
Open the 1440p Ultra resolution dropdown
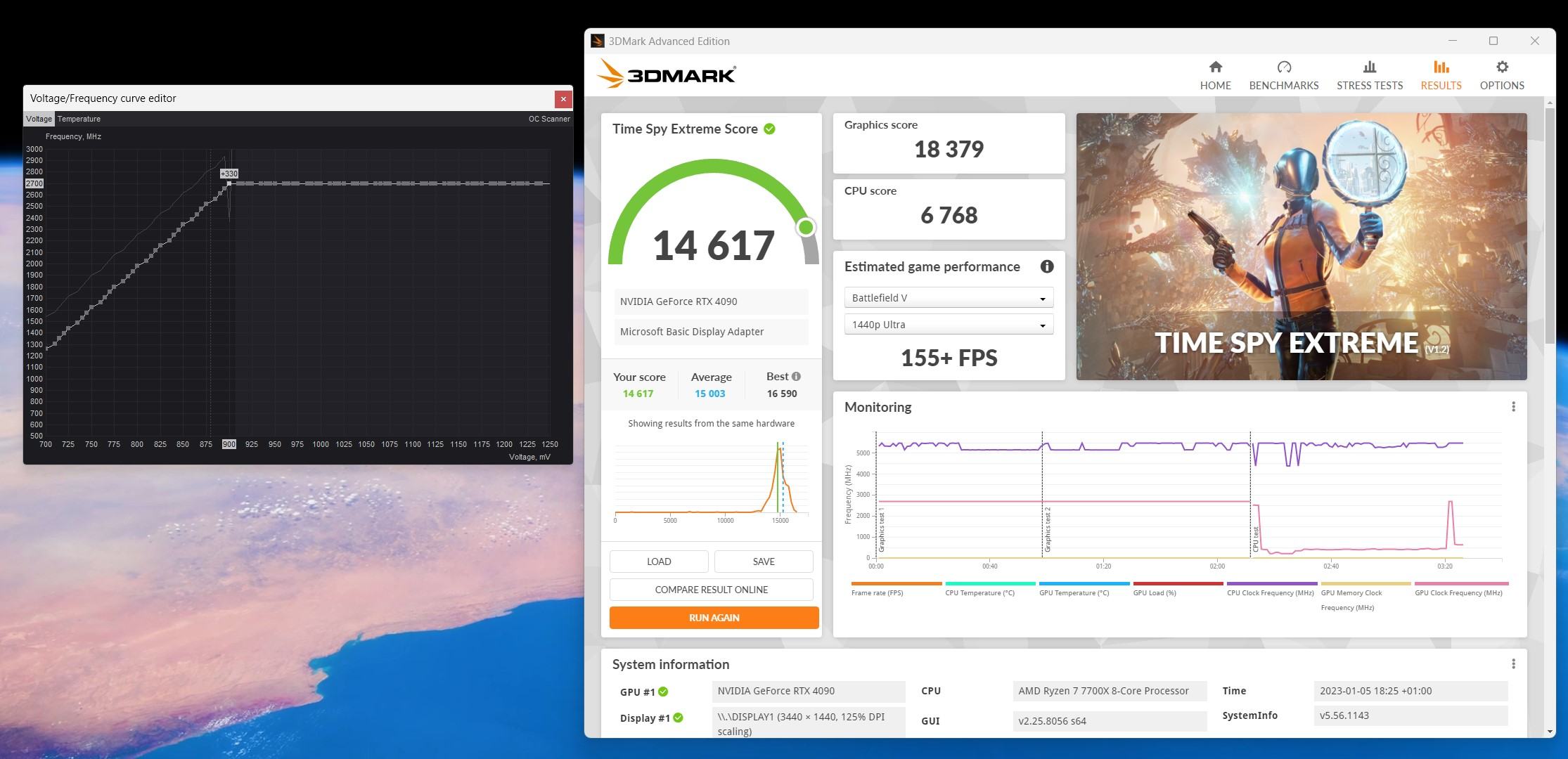tap(949, 325)
